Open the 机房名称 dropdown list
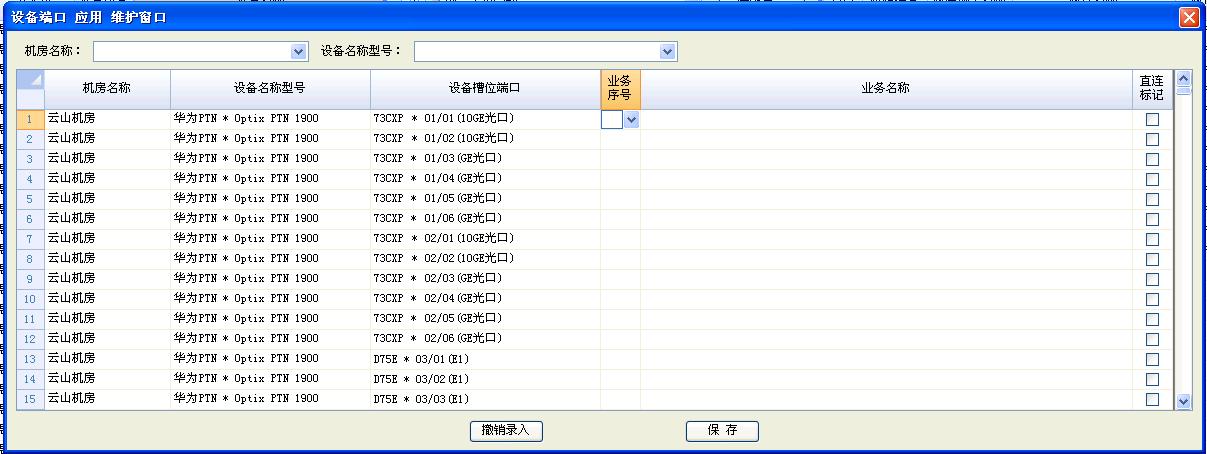 click(x=298, y=51)
